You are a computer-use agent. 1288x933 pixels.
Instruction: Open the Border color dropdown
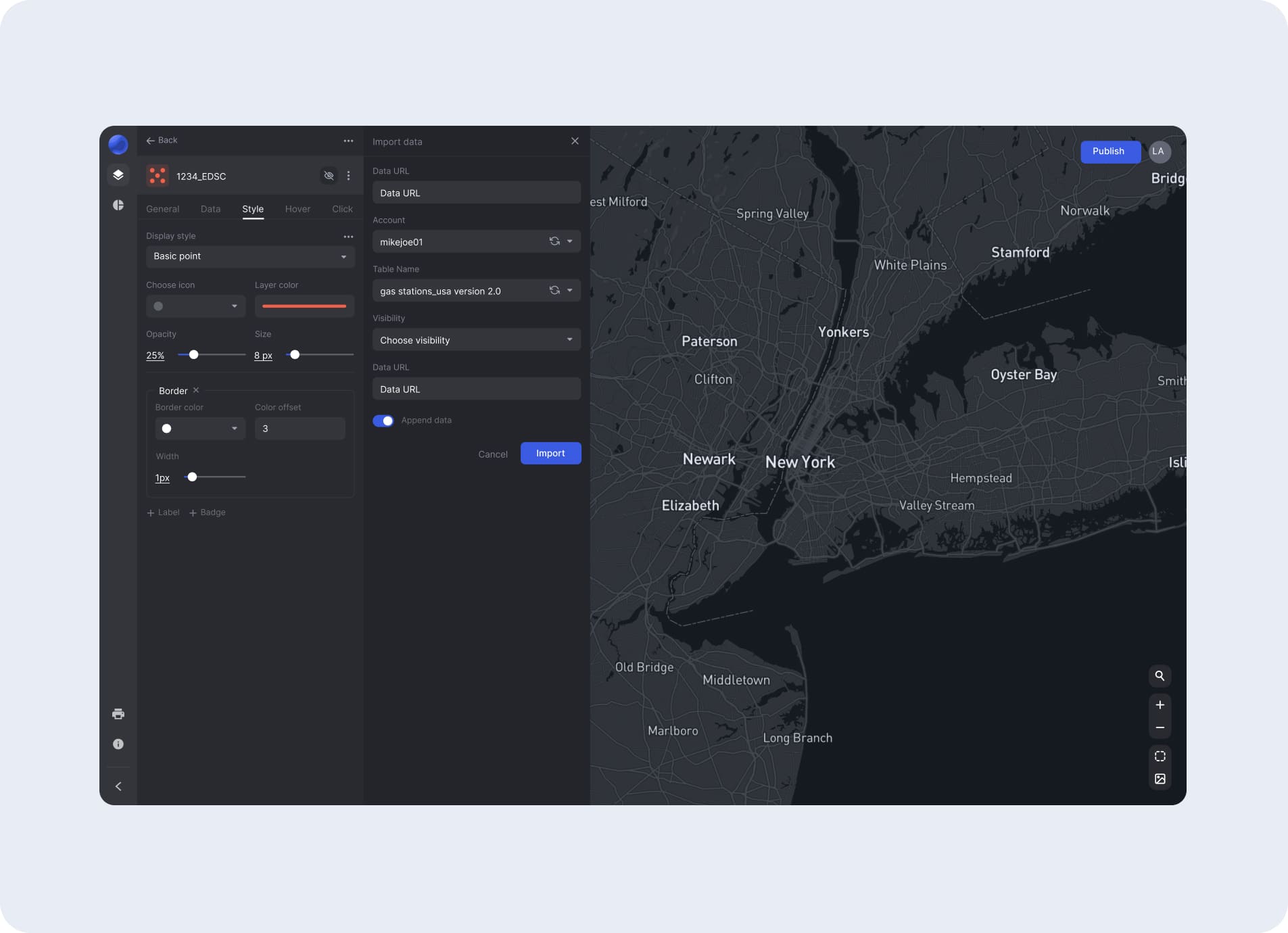[x=200, y=429]
